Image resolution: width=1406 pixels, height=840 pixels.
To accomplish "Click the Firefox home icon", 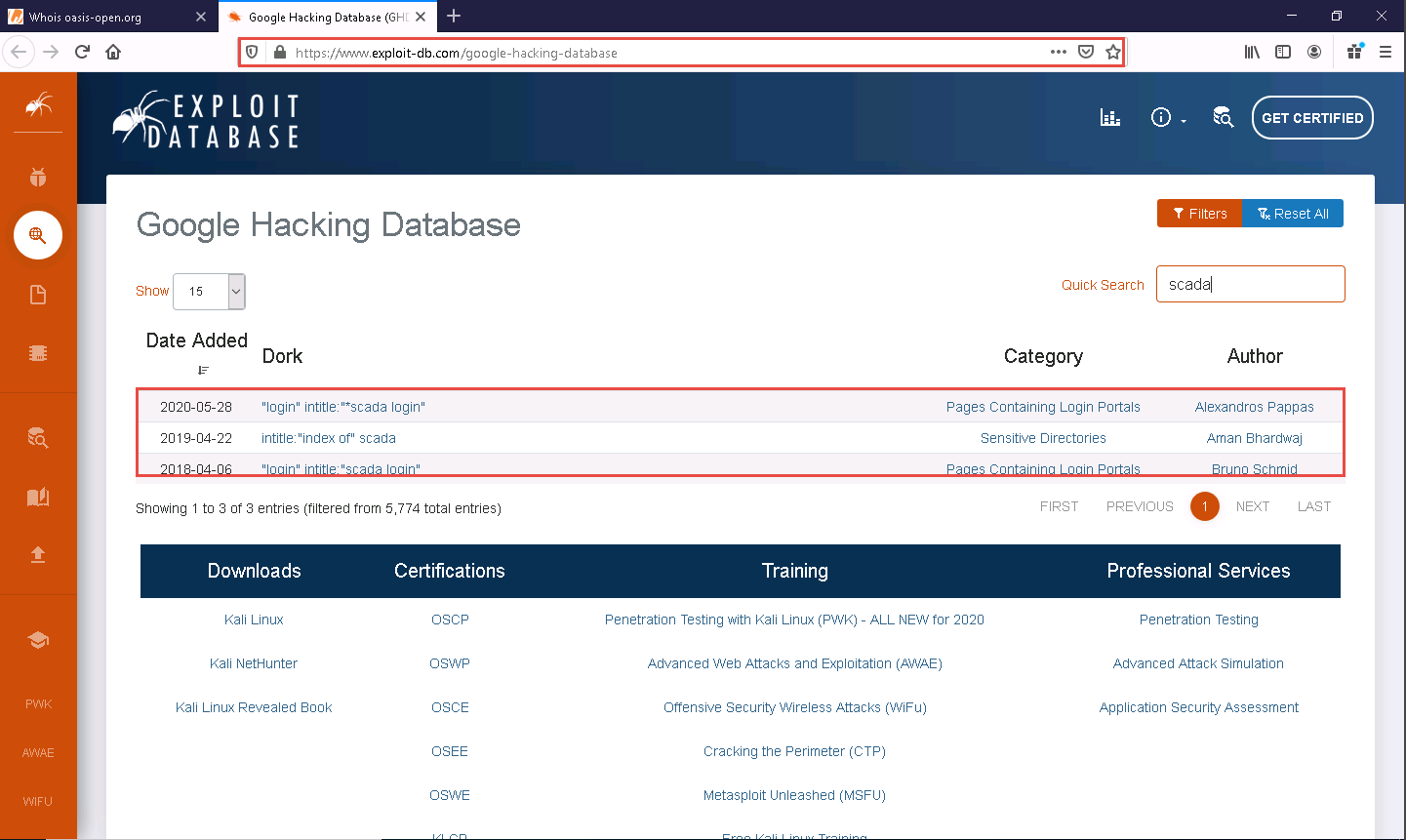I will (113, 53).
